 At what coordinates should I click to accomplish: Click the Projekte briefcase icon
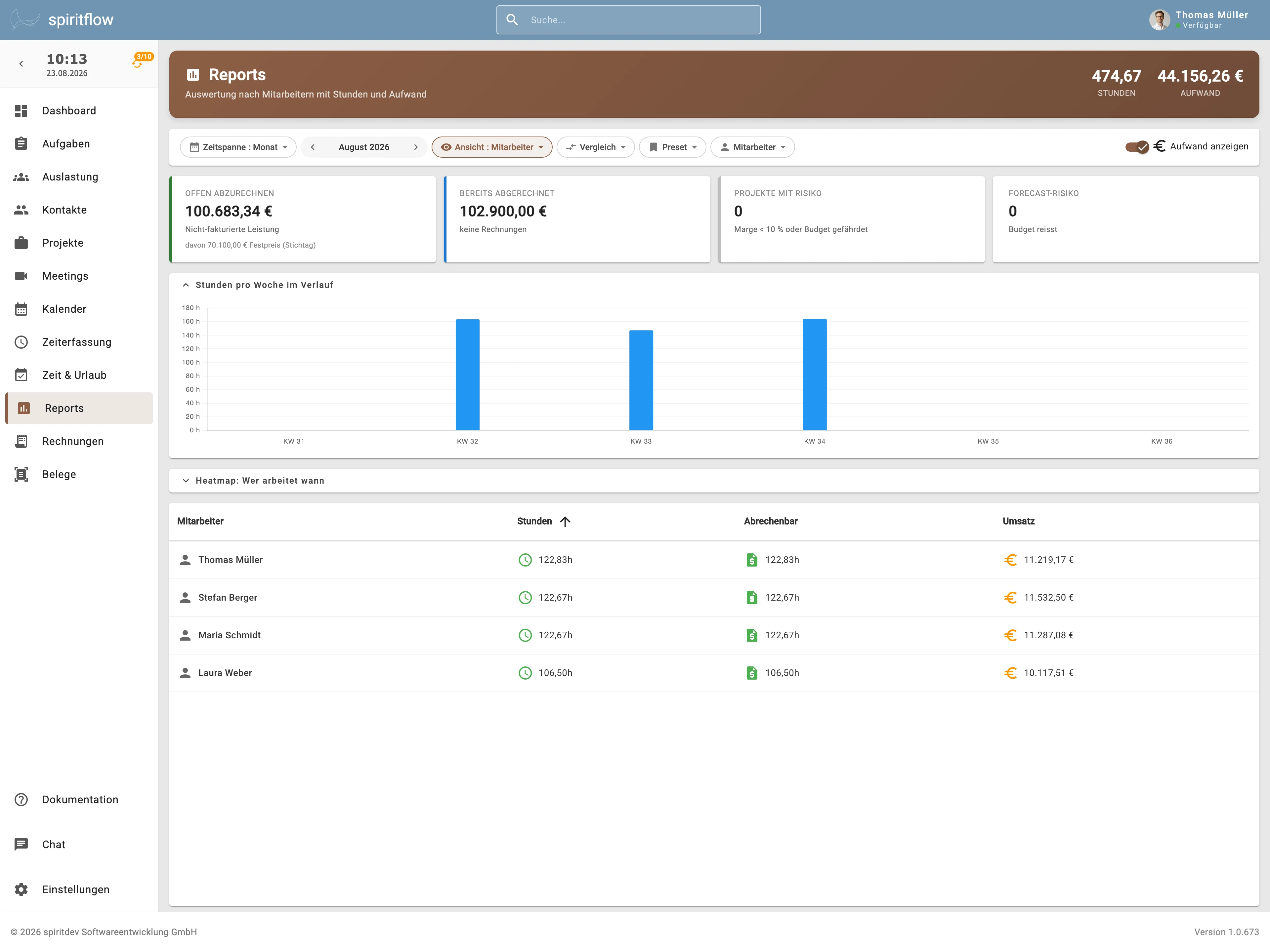click(21, 243)
